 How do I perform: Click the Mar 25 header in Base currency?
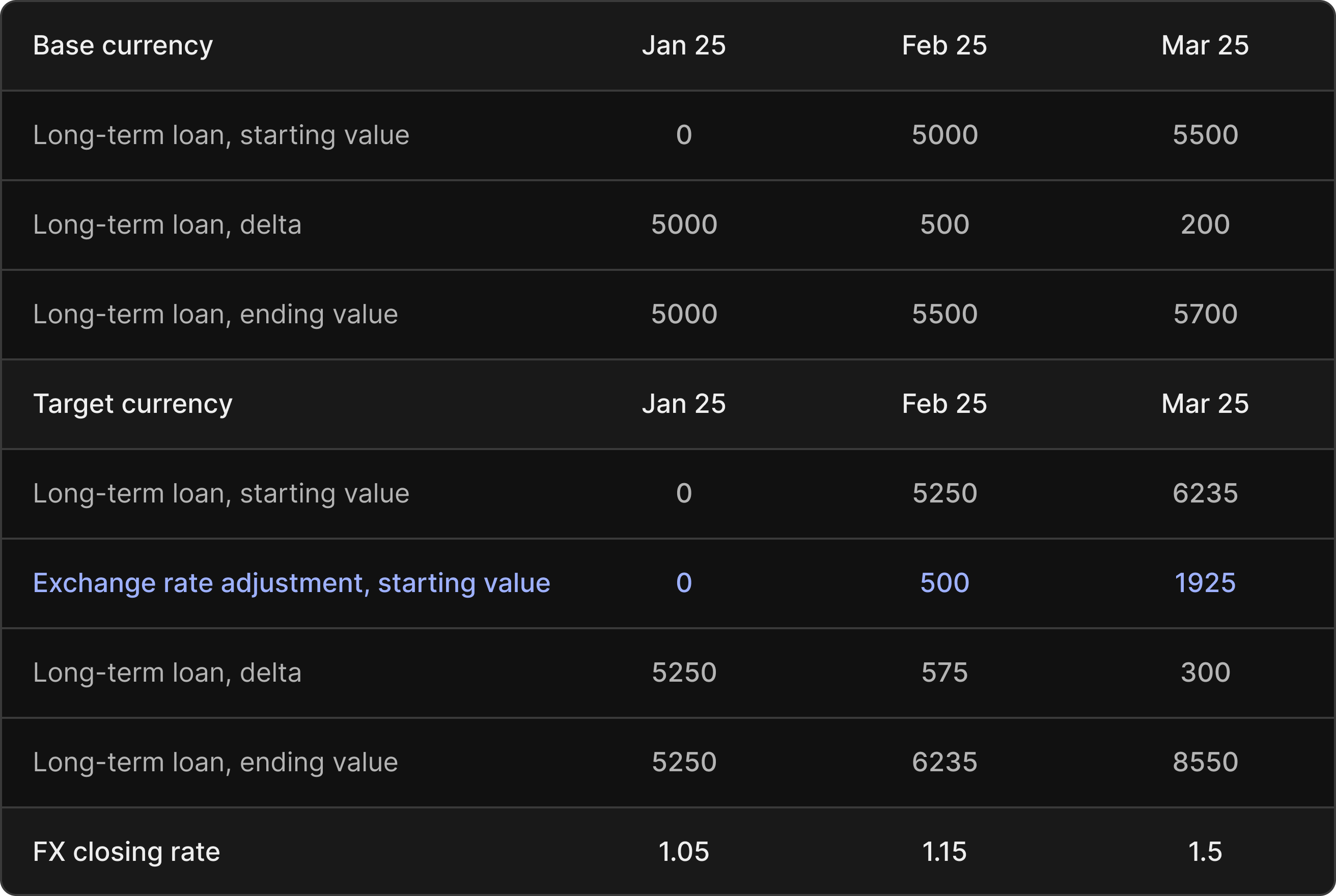(1205, 46)
